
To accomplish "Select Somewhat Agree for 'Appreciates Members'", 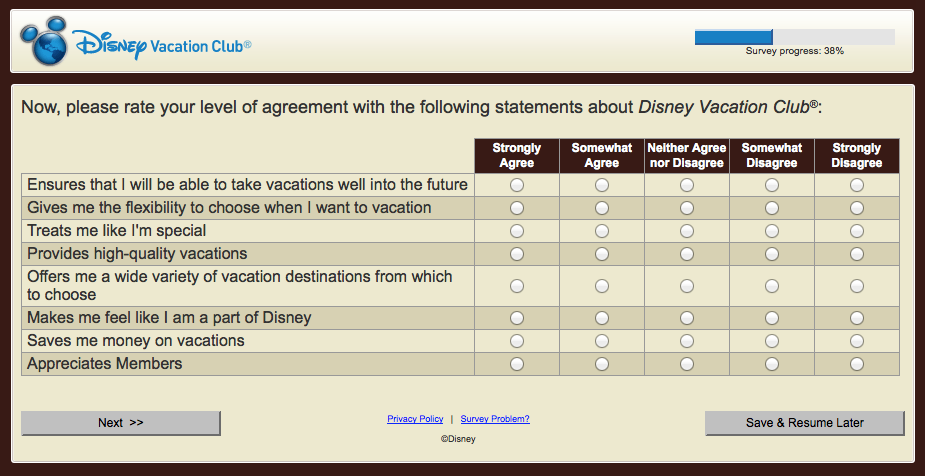I will coord(602,364).
